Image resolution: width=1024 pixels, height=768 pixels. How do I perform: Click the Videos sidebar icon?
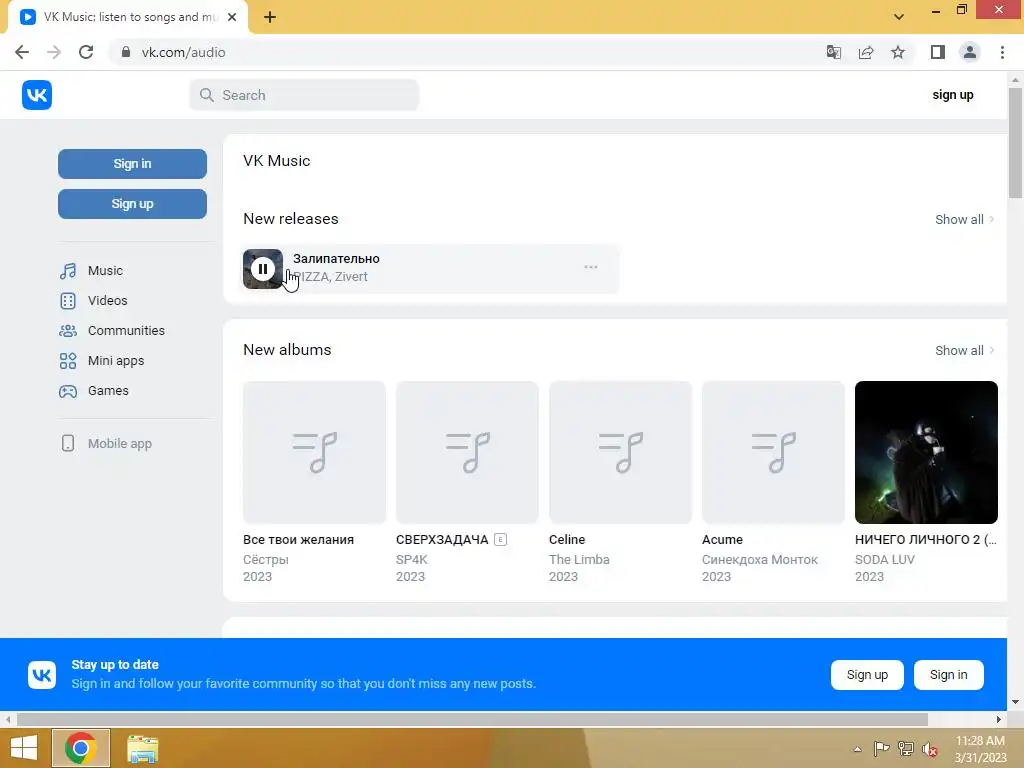point(68,300)
